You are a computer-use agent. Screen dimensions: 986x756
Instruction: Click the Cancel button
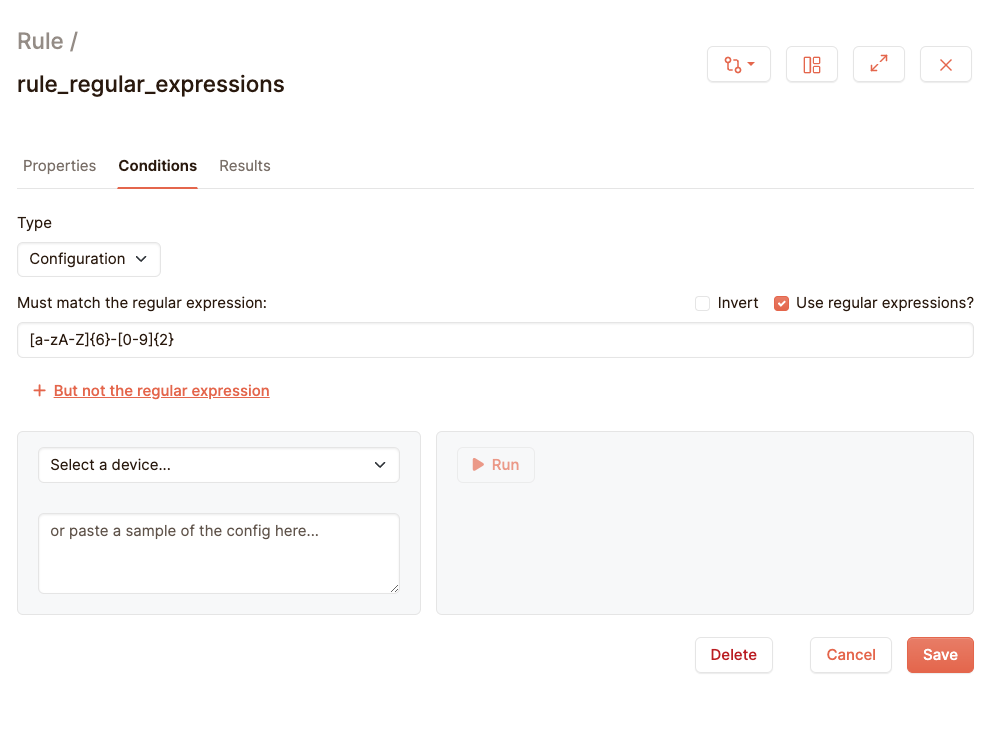click(x=850, y=655)
